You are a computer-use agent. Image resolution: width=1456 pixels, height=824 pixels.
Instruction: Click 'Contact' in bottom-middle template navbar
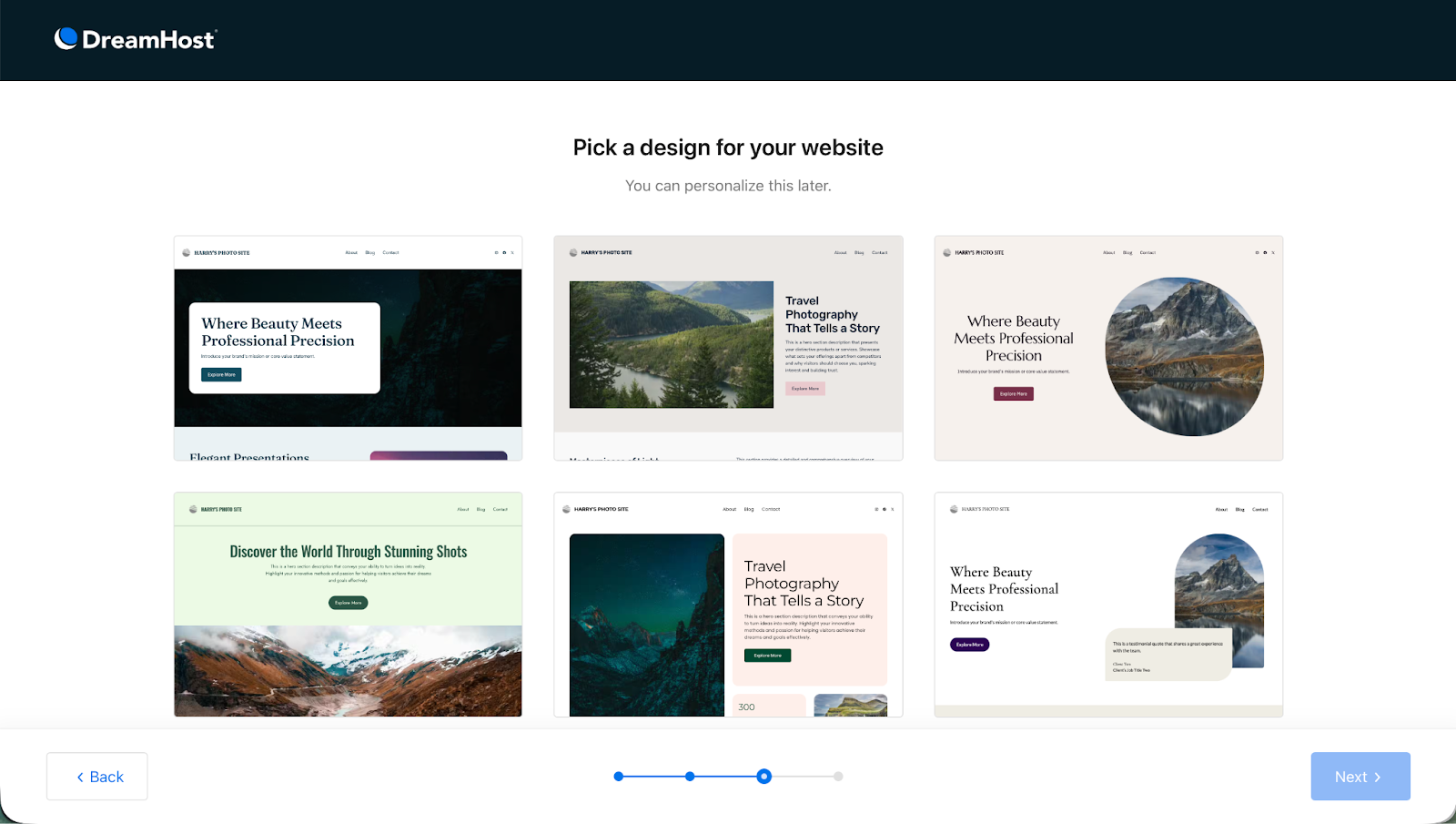click(770, 509)
